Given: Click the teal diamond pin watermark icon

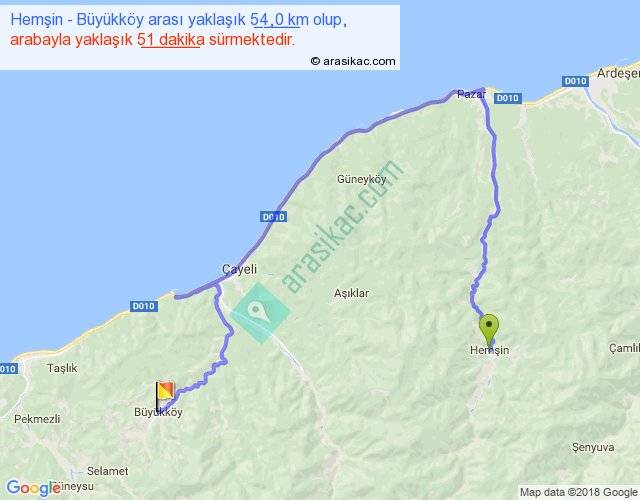Looking at the screenshot, I should [259, 313].
